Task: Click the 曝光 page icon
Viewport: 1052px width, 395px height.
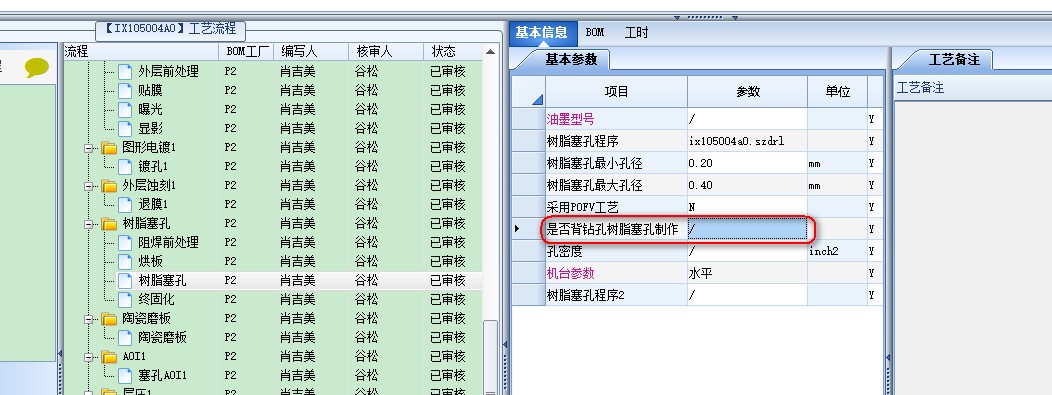Action: [x=125, y=109]
